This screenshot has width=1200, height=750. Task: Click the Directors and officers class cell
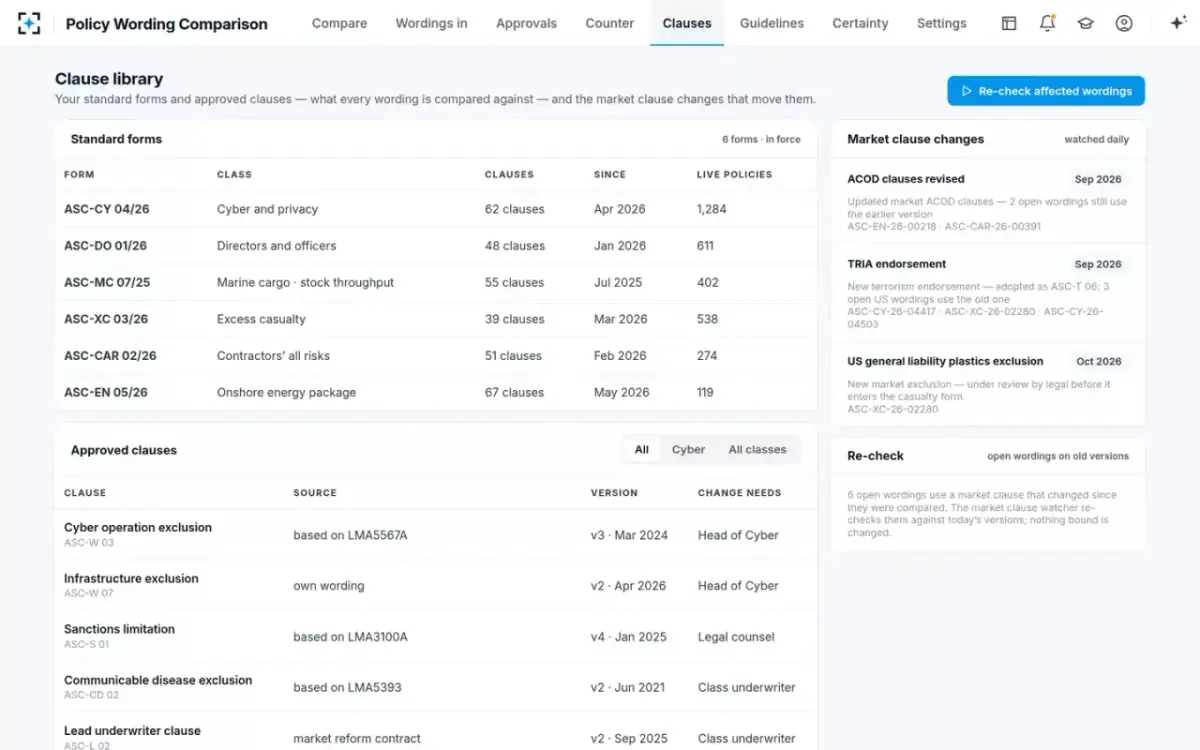pos(276,246)
